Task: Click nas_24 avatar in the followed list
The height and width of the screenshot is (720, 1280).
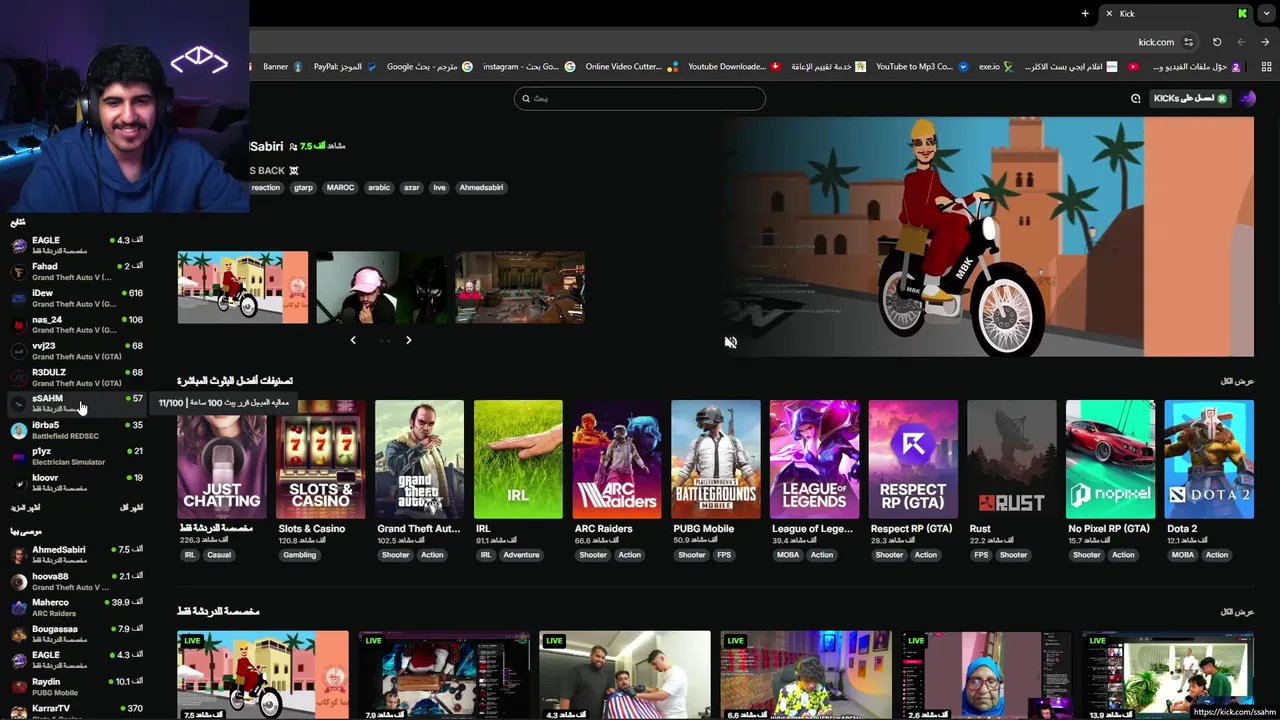Action: (18, 325)
